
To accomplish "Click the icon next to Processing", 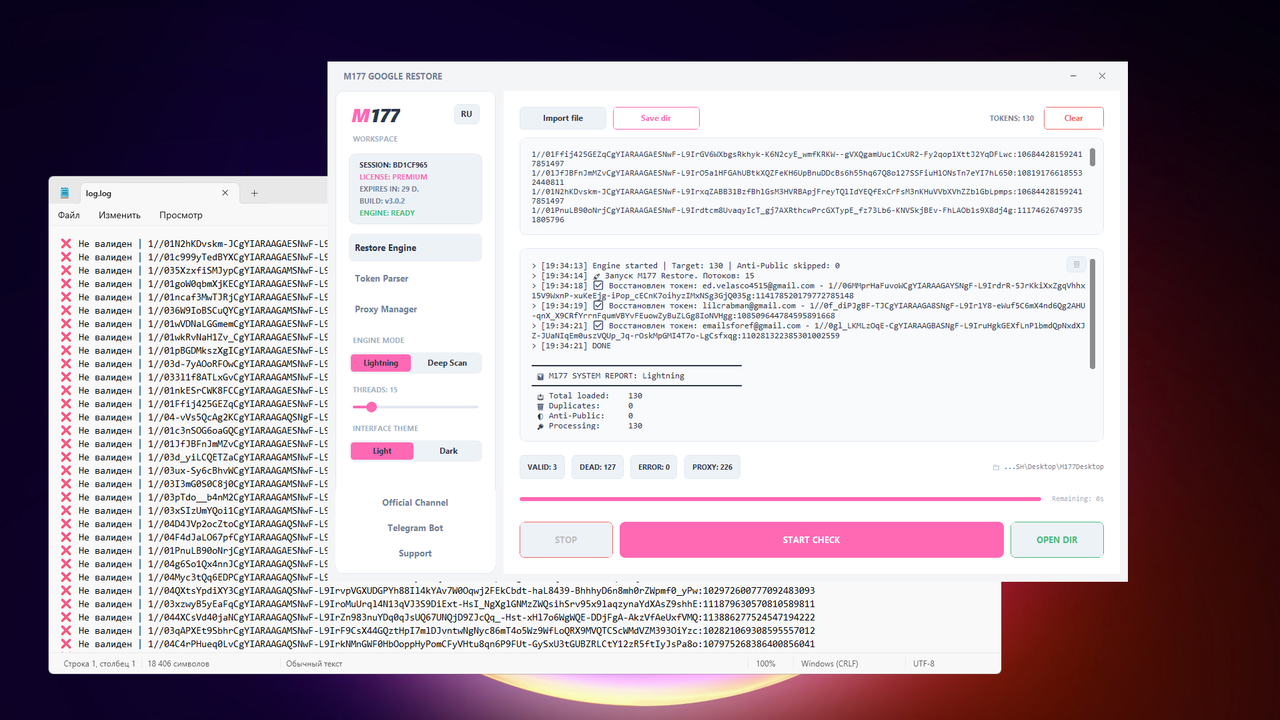I will coord(540,426).
